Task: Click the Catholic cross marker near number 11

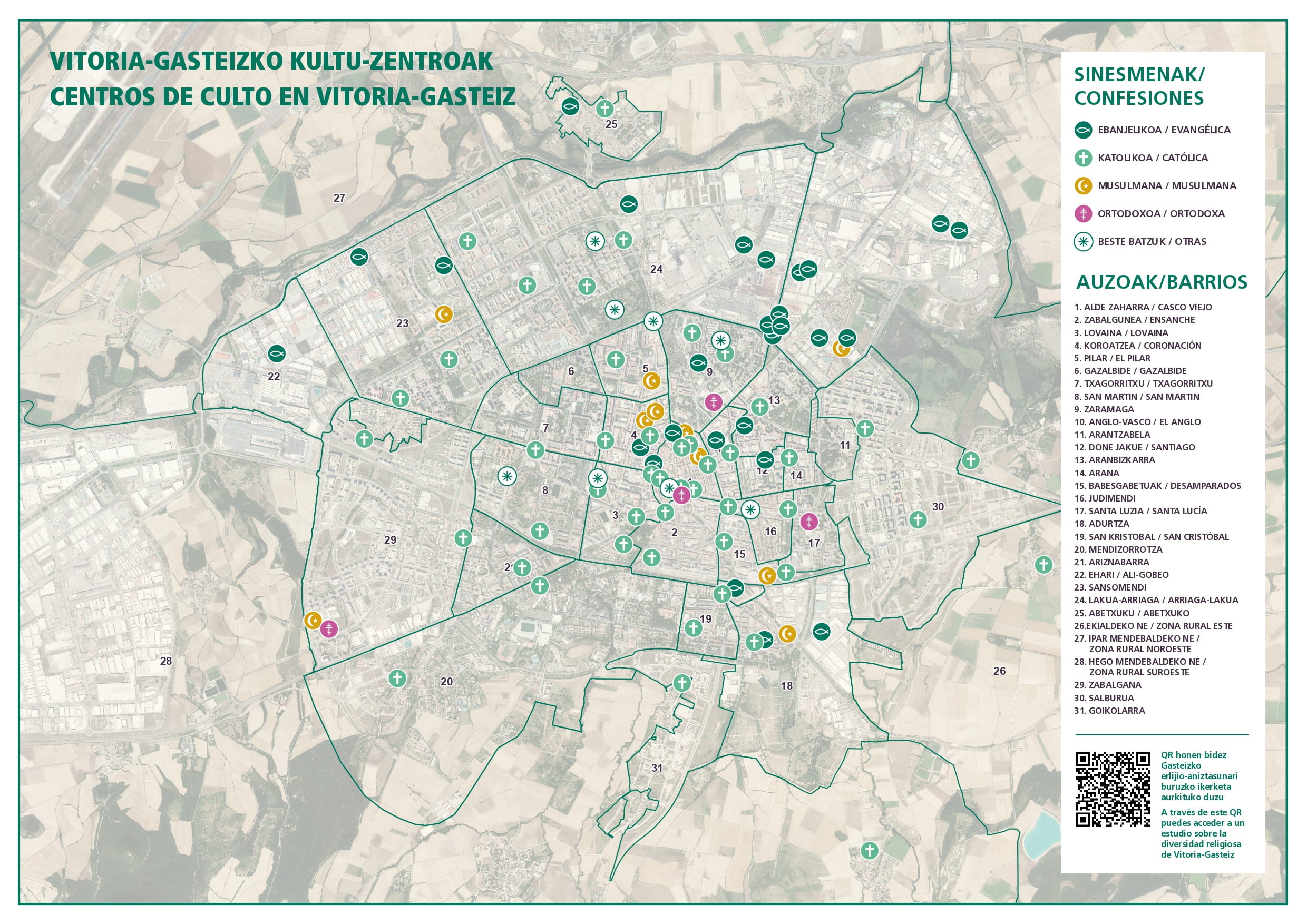Action: pyautogui.click(x=865, y=428)
